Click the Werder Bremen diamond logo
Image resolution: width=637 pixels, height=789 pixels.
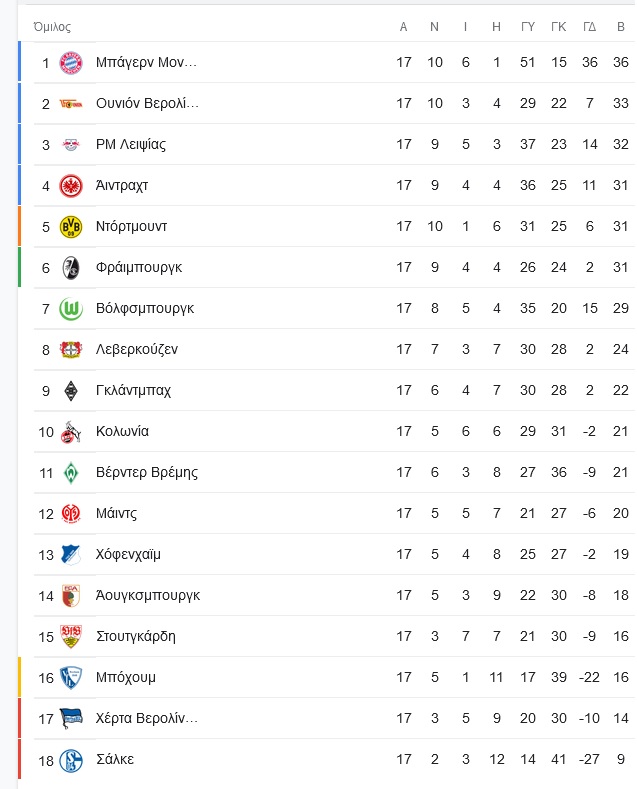tap(71, 472)
